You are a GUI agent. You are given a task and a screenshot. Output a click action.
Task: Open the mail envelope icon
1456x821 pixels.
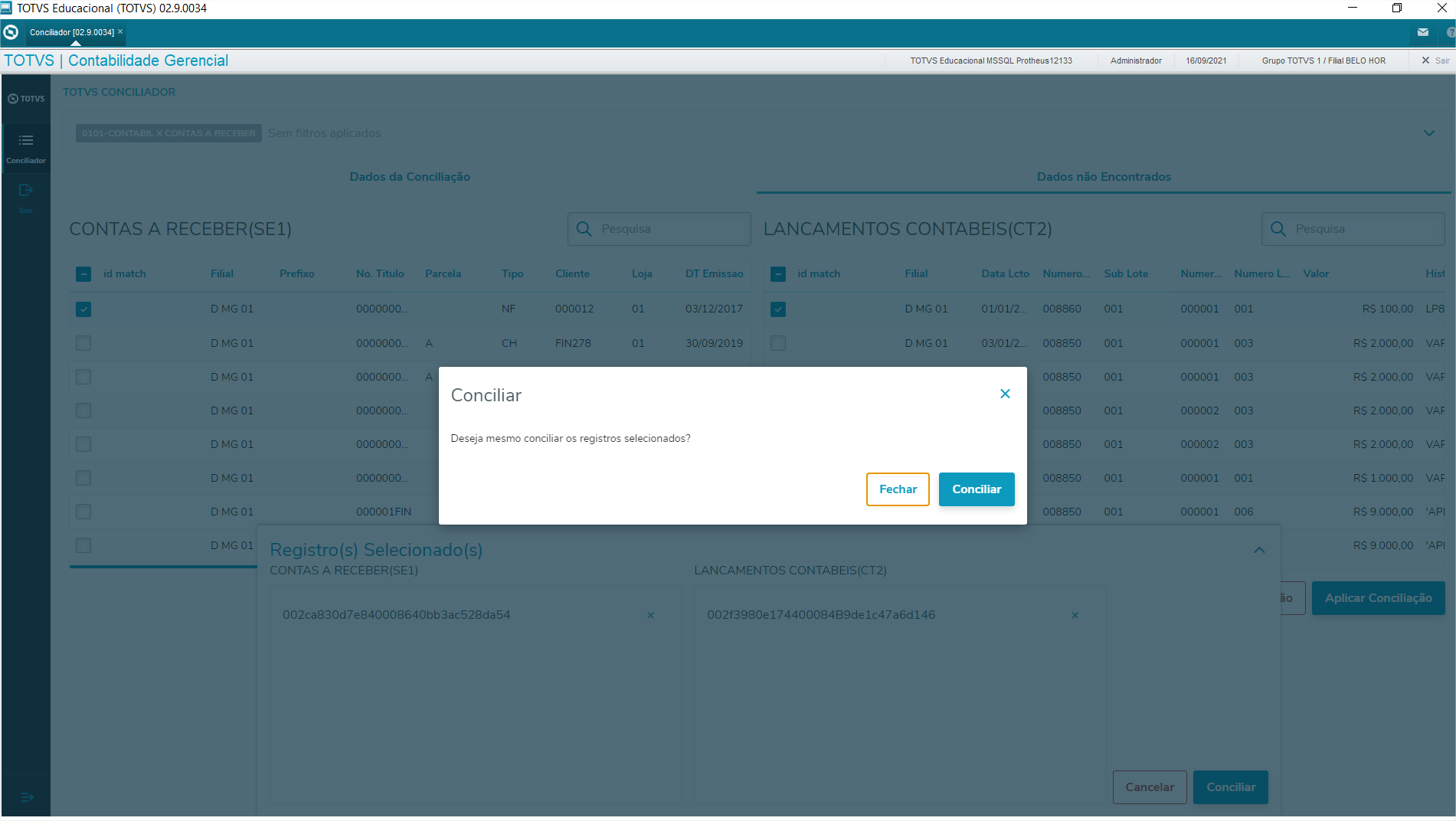pyautogui.click(x=1423, y=32)
